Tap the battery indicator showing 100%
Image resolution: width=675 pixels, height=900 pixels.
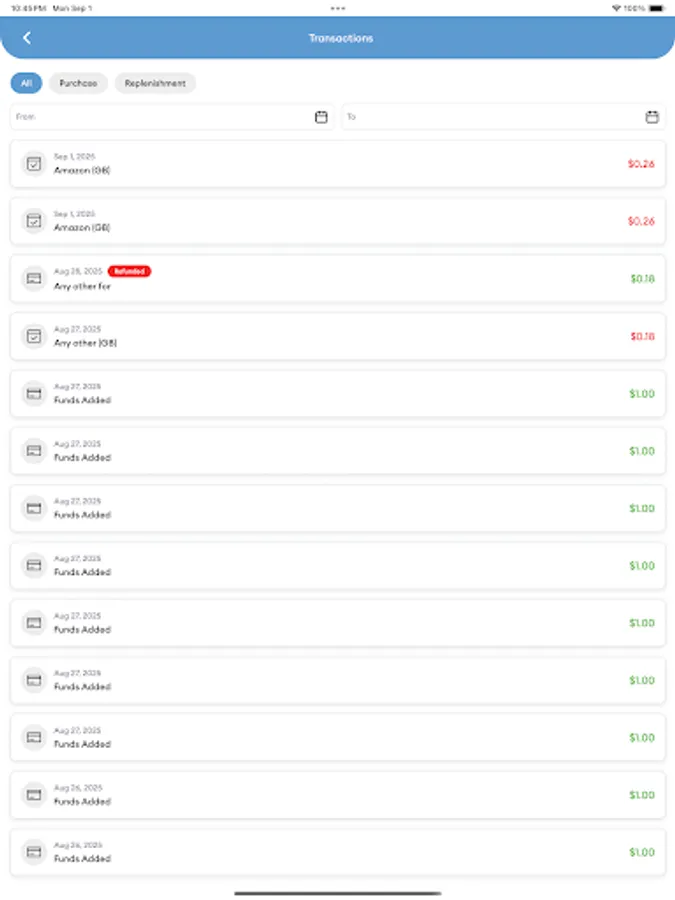(656, 7)
